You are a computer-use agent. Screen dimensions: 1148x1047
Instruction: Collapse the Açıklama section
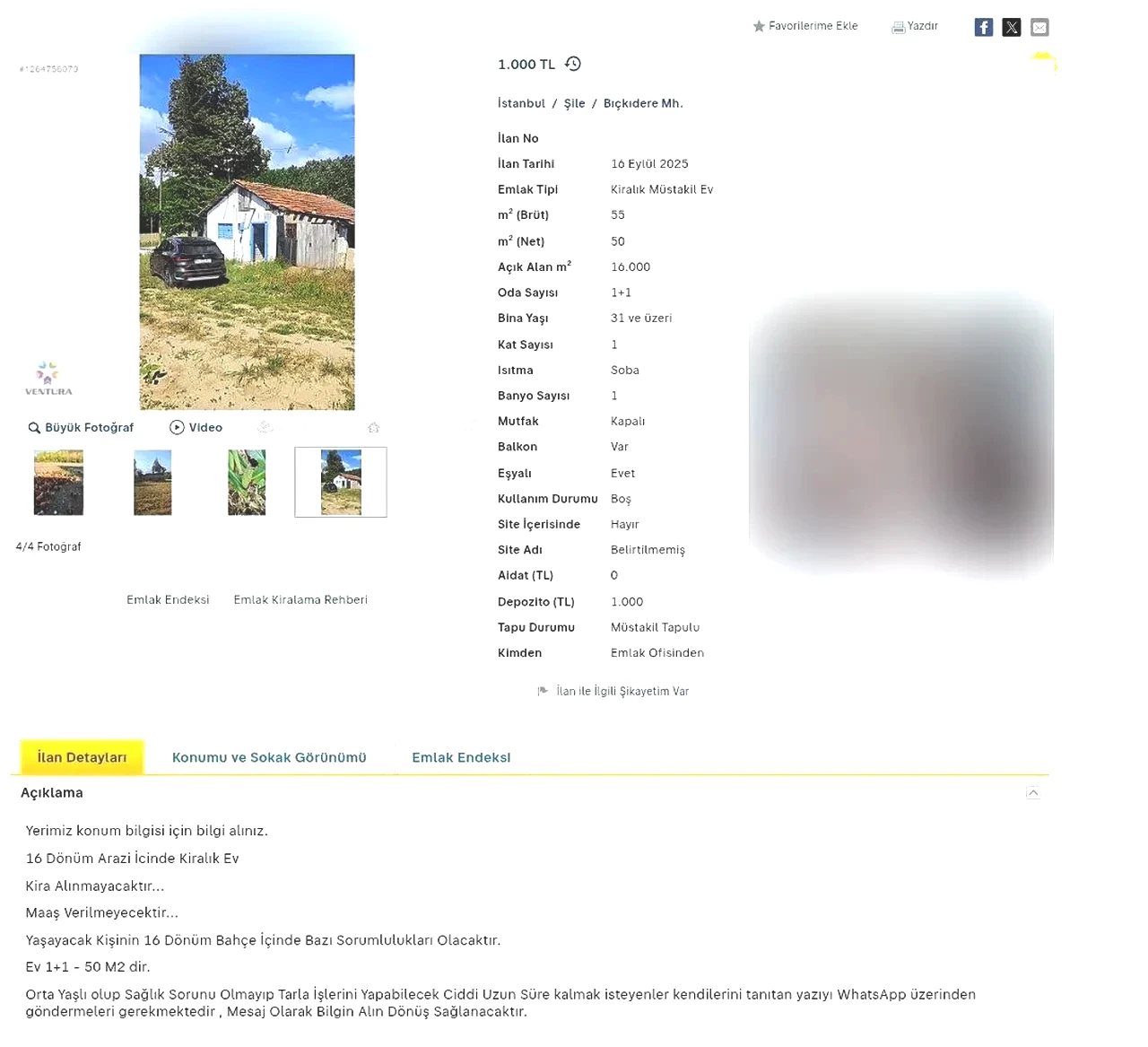coord(1033,793)
